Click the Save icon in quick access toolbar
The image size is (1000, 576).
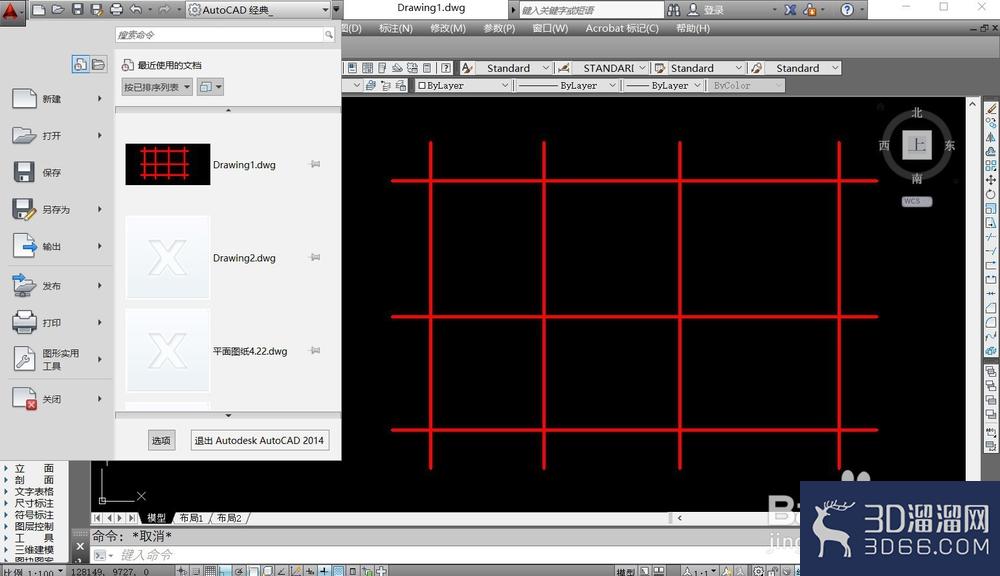pyautogui.click(x=77, y=10)
